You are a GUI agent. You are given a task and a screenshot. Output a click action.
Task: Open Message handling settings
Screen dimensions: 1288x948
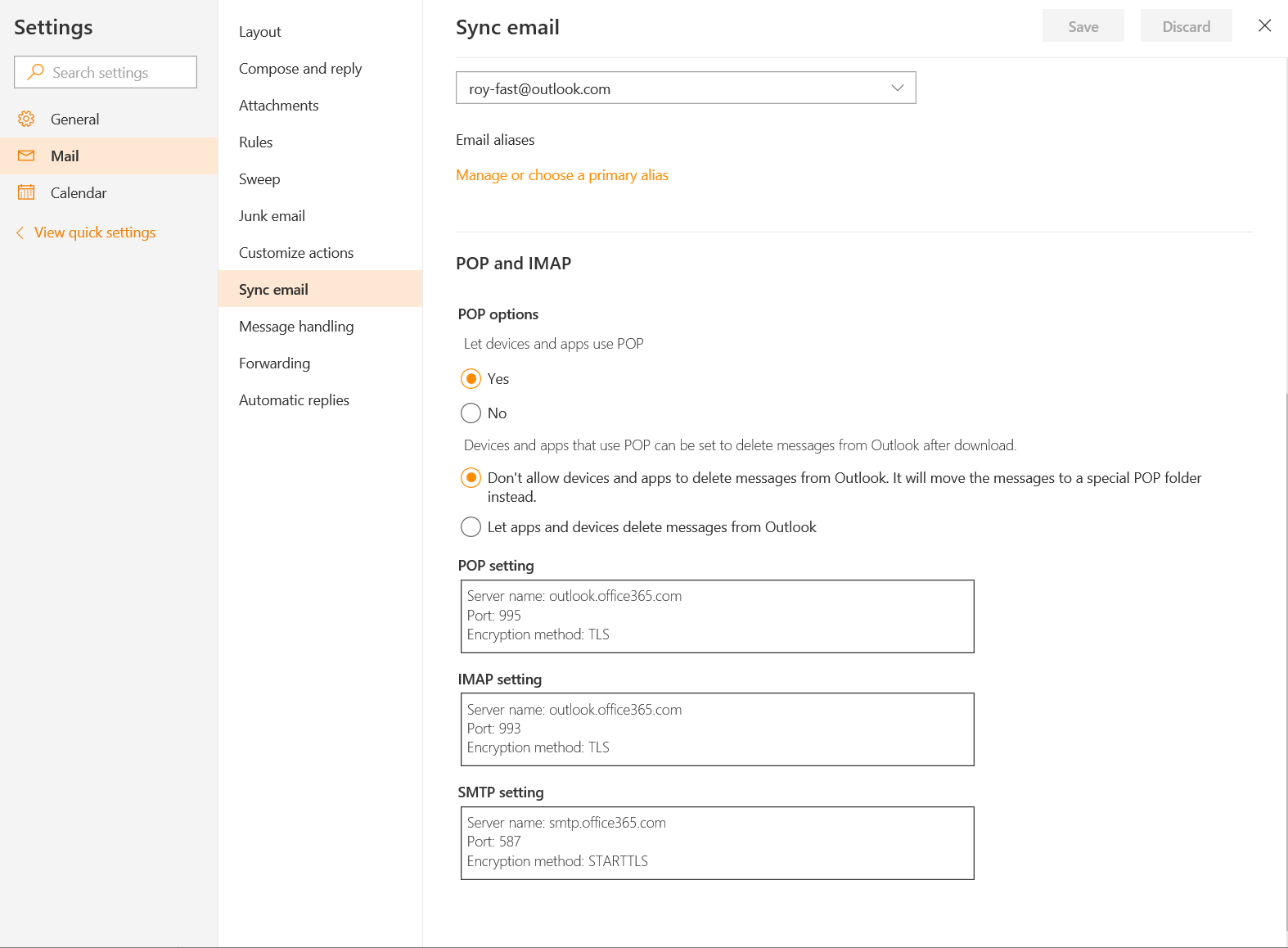point(320,326)
